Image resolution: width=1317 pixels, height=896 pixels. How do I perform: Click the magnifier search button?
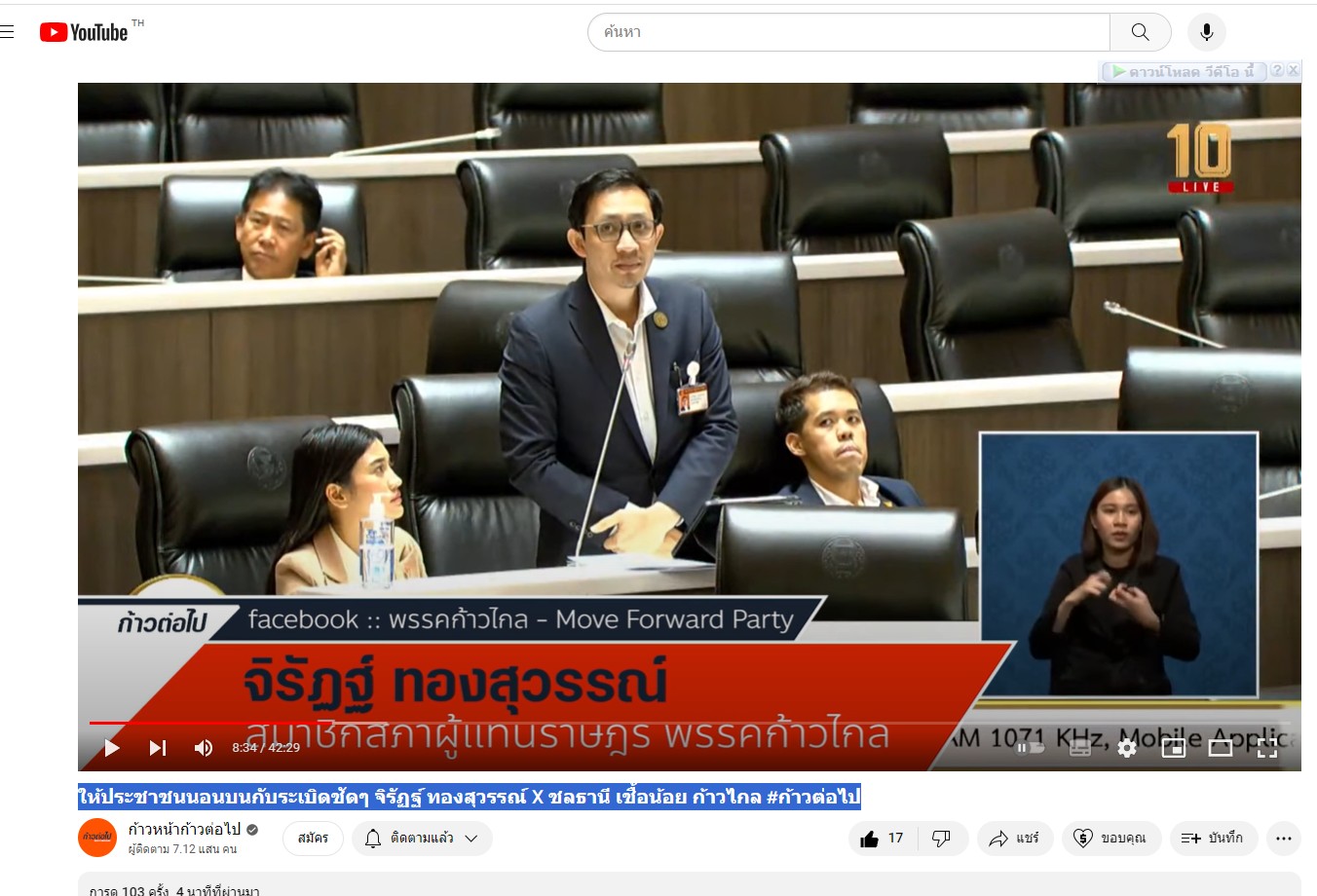pyautogui.click(x=1140, y=32)
